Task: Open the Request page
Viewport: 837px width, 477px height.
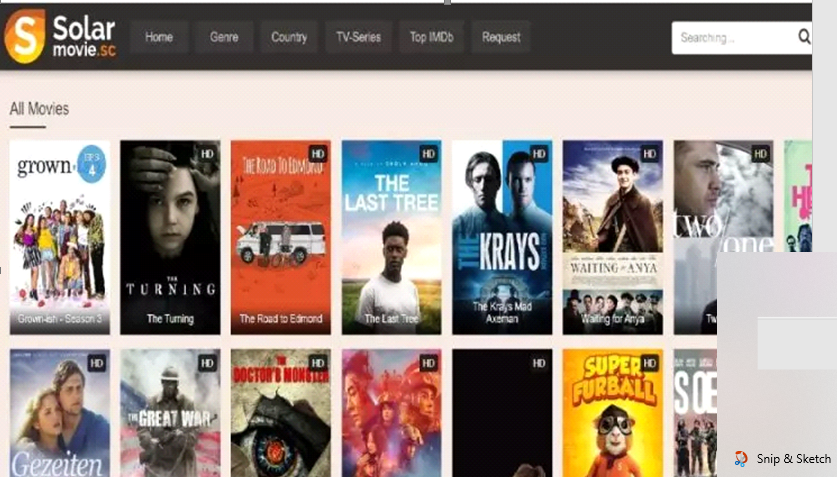Action: pos(501,37)
